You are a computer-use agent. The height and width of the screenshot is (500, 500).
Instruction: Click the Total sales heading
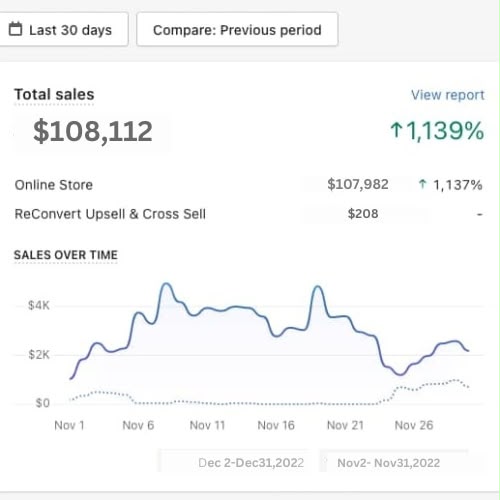(54, 94)
